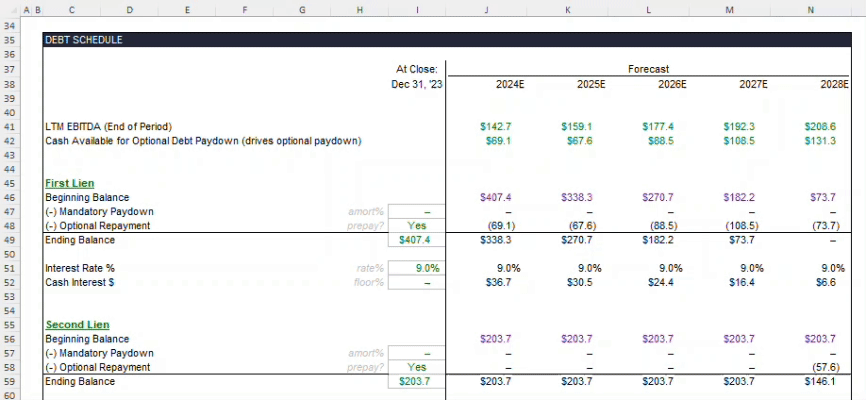Select column J header
This screenshot has height=400, width=866.
coord(485,9)
